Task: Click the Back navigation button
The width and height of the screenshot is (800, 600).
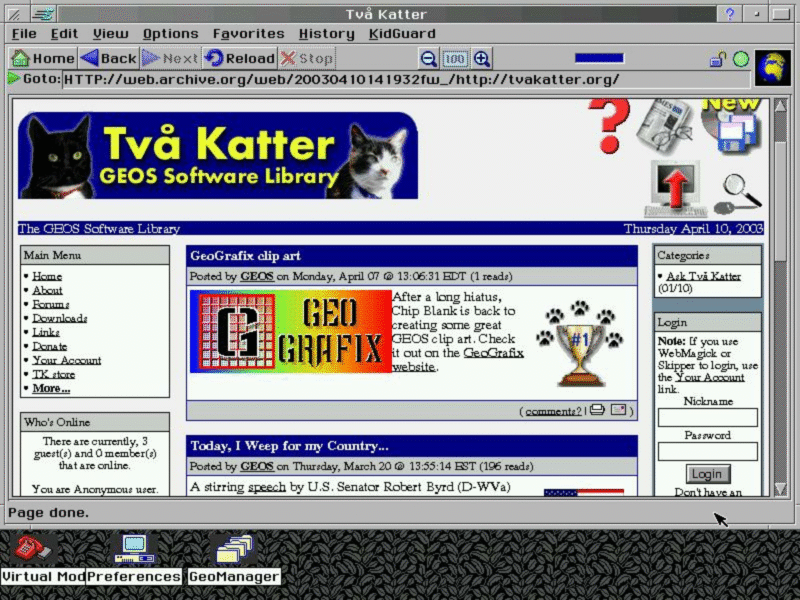Action: coord(109,58)
